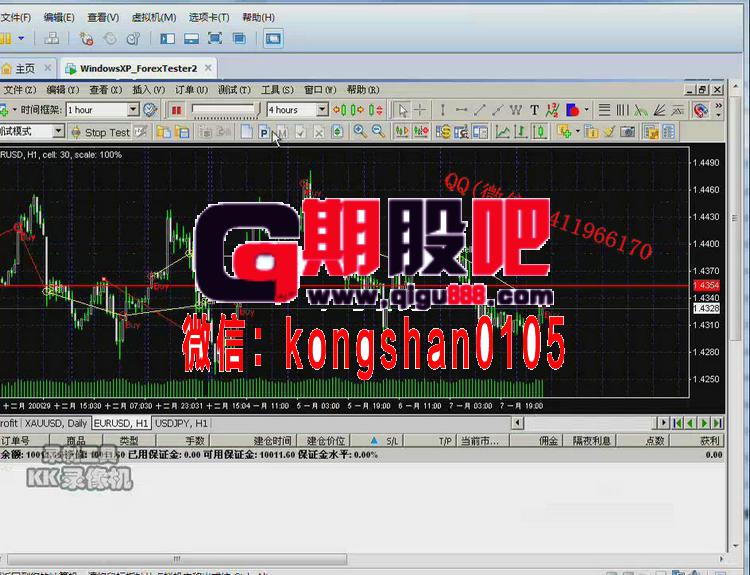Switch to candlestick chart mode
The image size is (750, 575).
[x=540, y=132]
